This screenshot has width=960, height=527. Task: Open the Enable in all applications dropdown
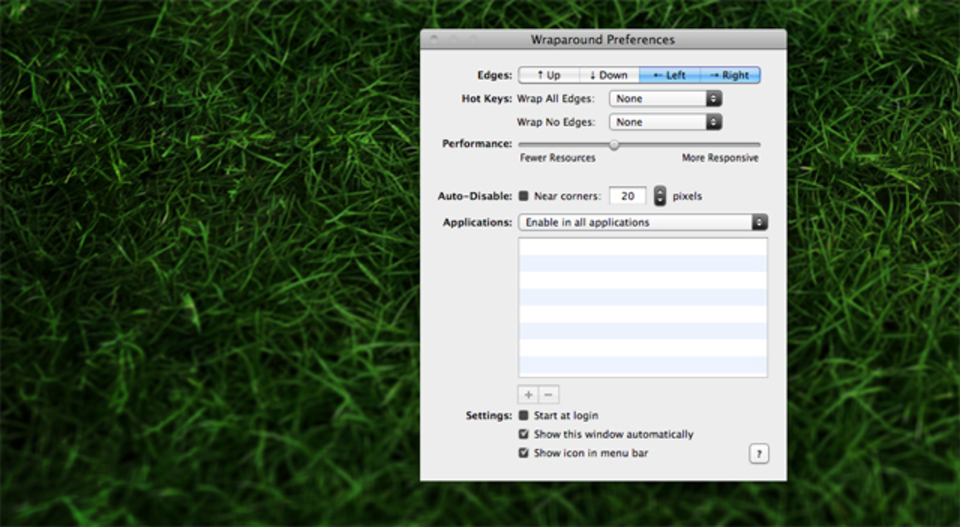[643, 222]
